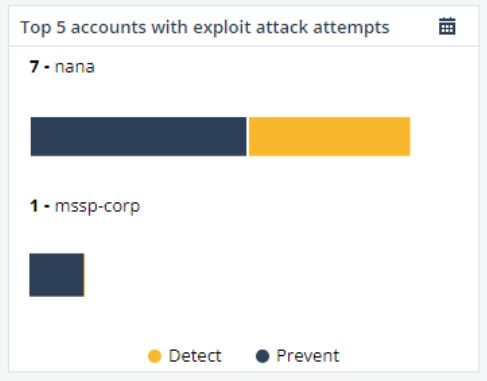Toggle the Detect legend series
The width and height of the screenshot is (487, 381).
point(185,356)
